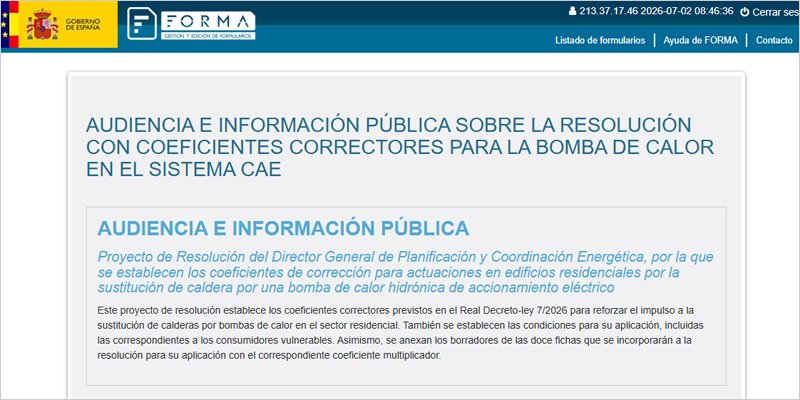
Task: Click the Gestión y edición de formularios tagline
Action: pyautogui.click(x=208, y=36)
